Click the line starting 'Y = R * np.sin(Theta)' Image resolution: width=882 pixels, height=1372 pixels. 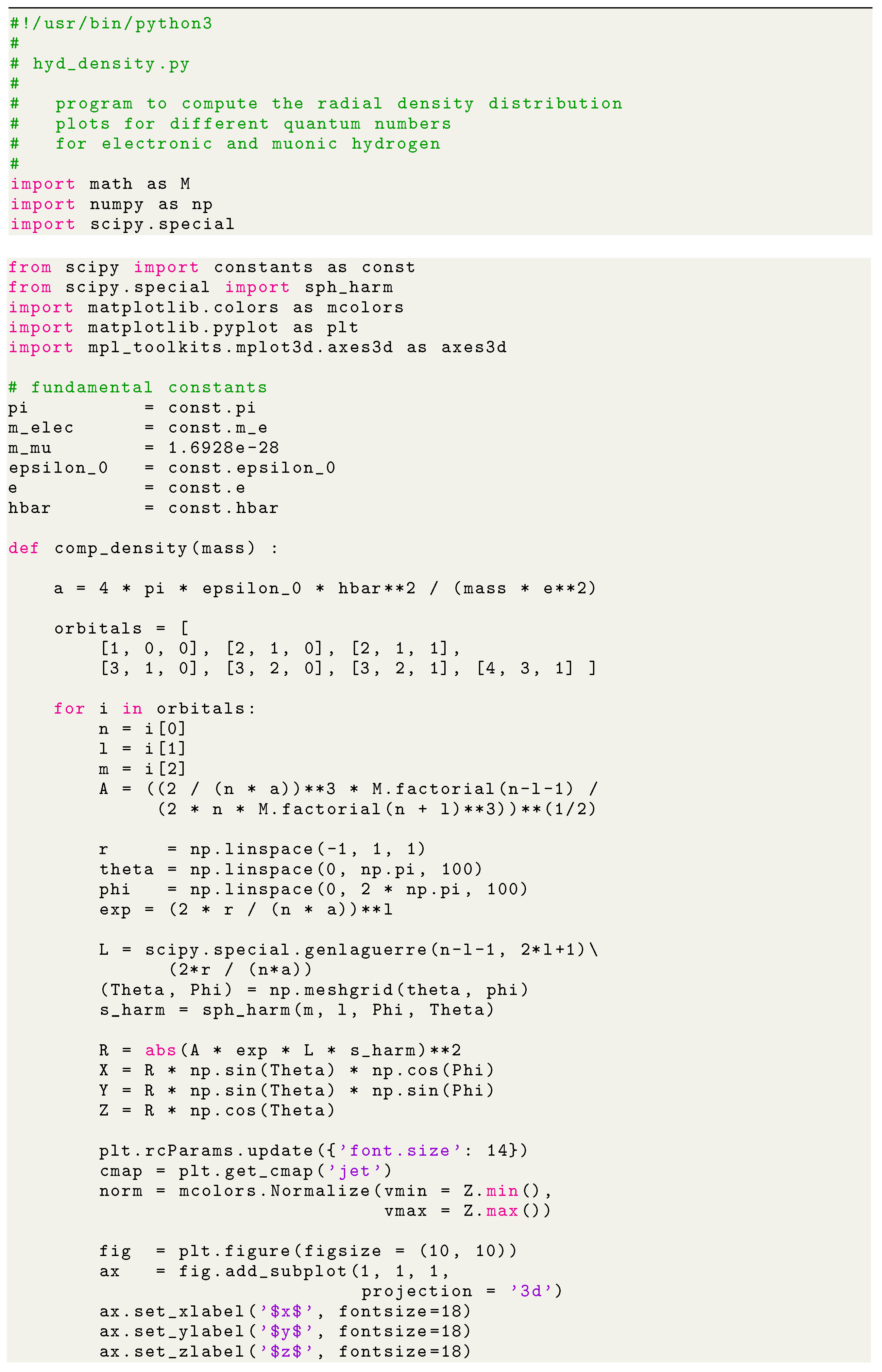click(297, 1090)
